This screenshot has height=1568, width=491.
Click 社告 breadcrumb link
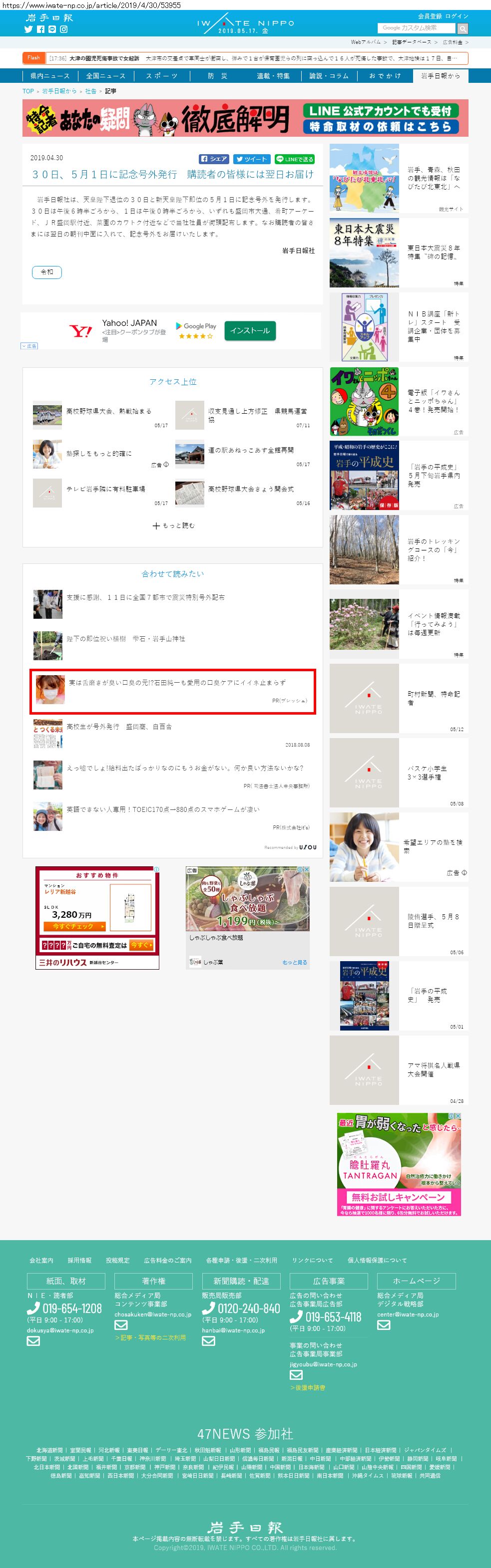[91, 91]
